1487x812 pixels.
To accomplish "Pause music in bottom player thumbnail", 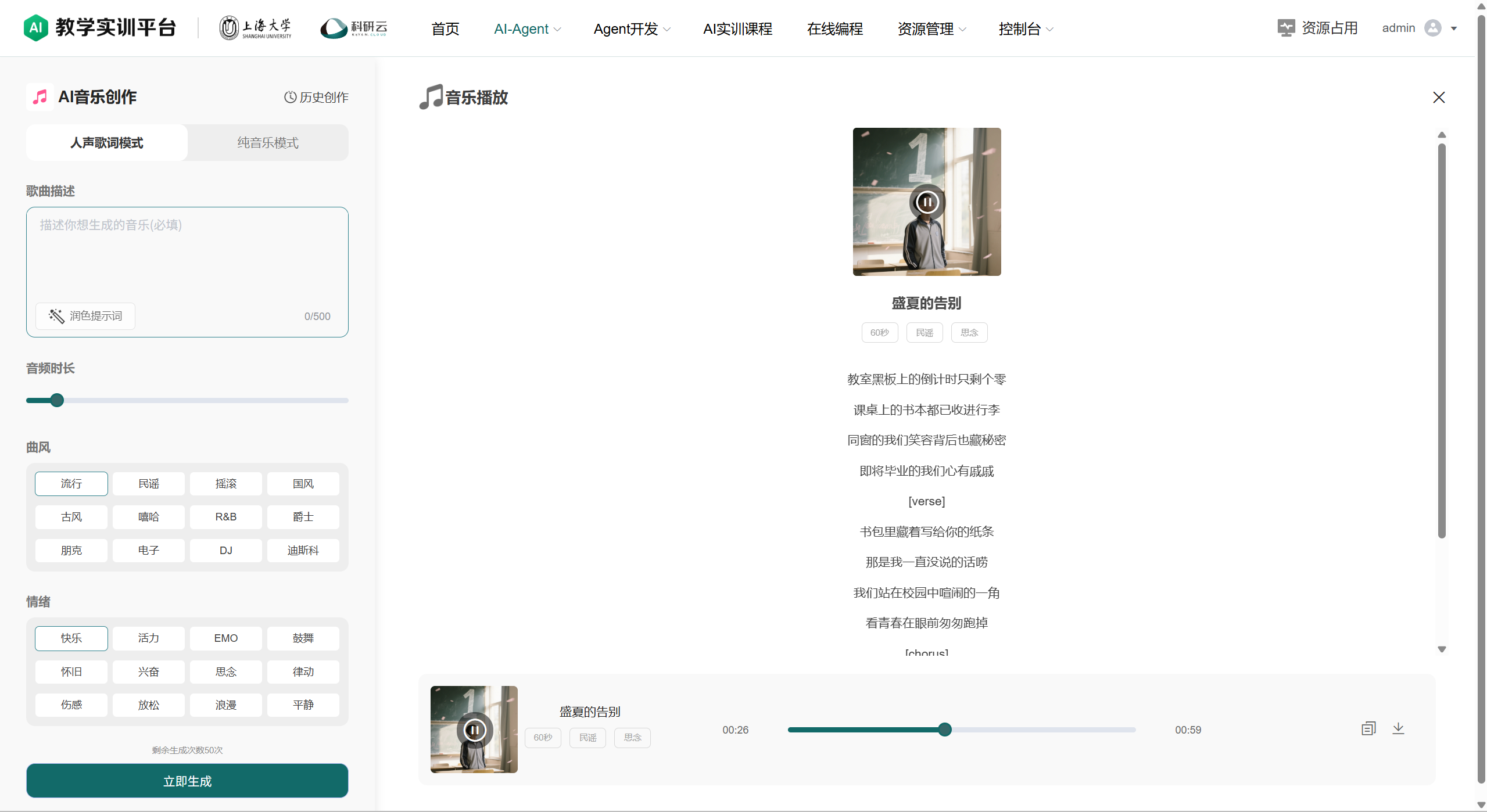I will point(474,730).
